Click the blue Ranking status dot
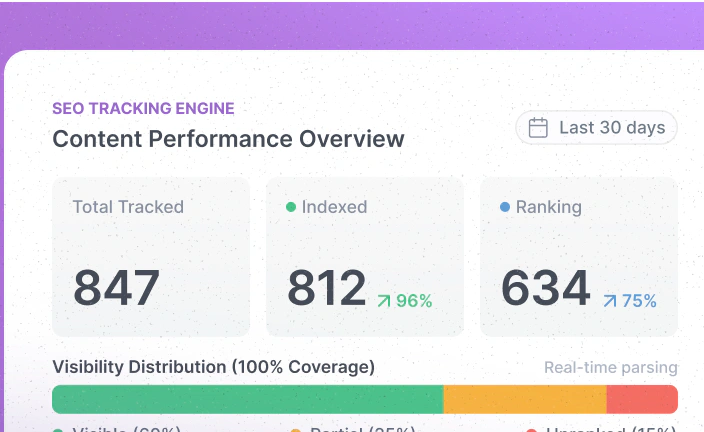704x432 pixels. tap(505, 207)
